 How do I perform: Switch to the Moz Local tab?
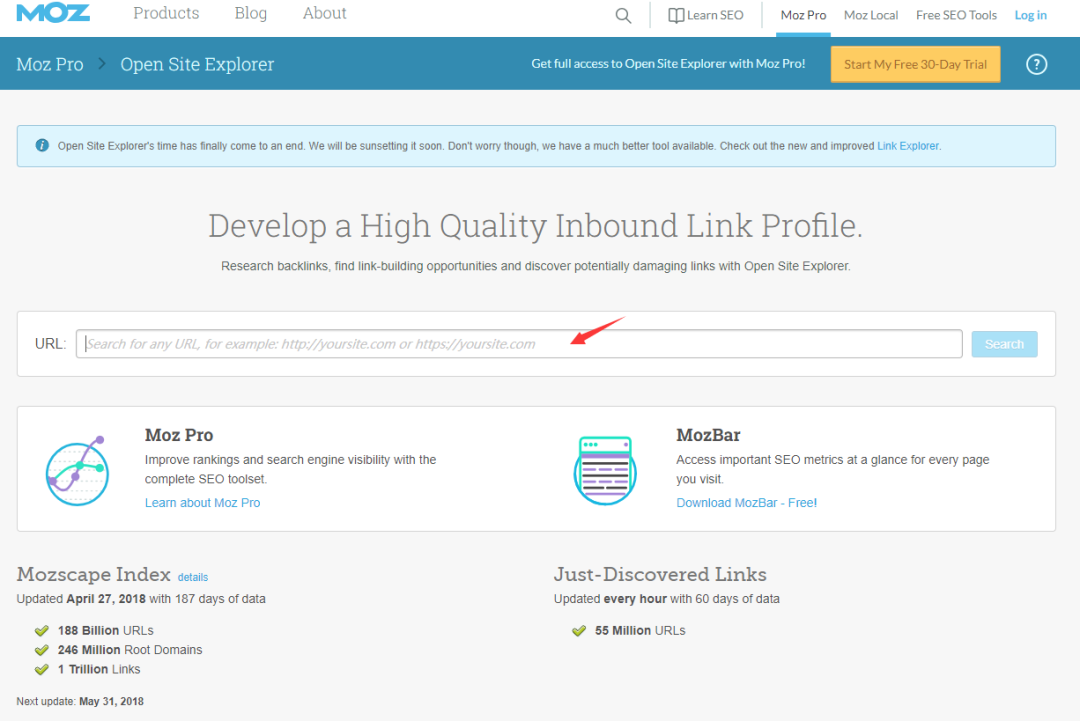pos(871,15)
